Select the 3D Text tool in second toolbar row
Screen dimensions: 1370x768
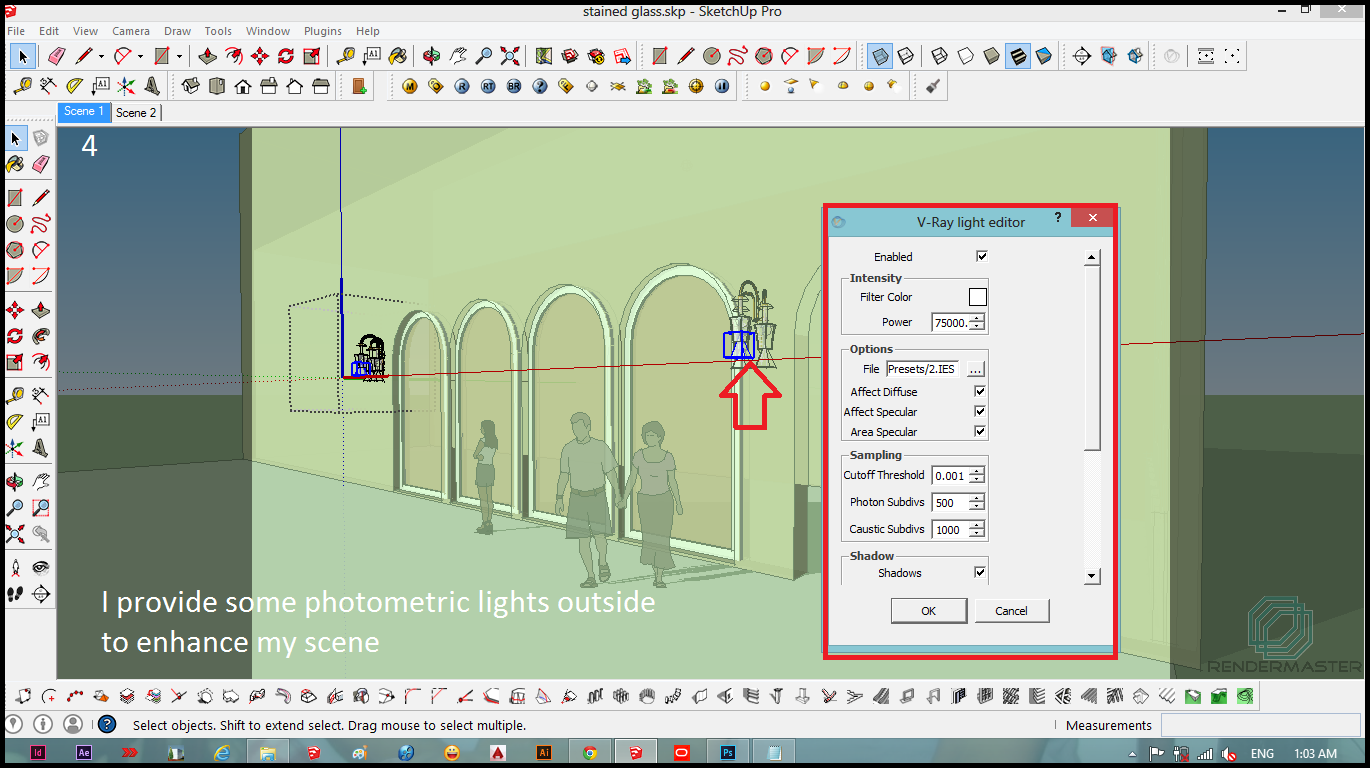click(152, 86)
